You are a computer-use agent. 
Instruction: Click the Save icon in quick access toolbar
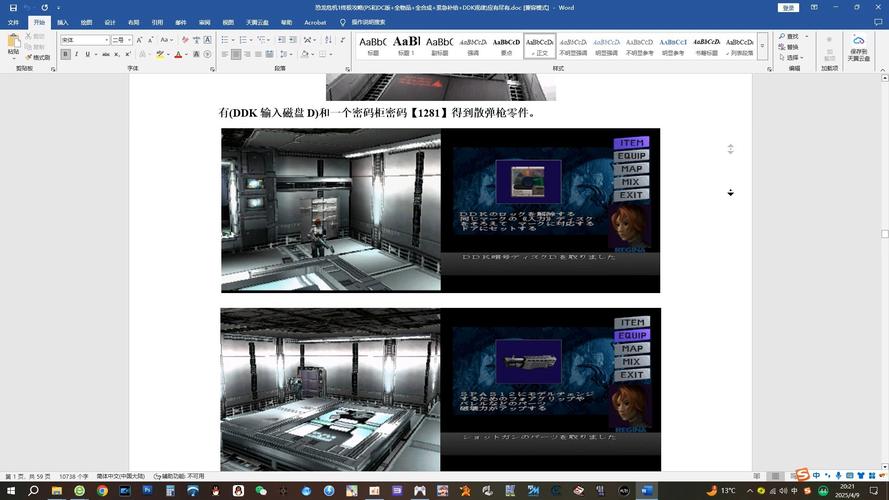(x=13, y=7)
